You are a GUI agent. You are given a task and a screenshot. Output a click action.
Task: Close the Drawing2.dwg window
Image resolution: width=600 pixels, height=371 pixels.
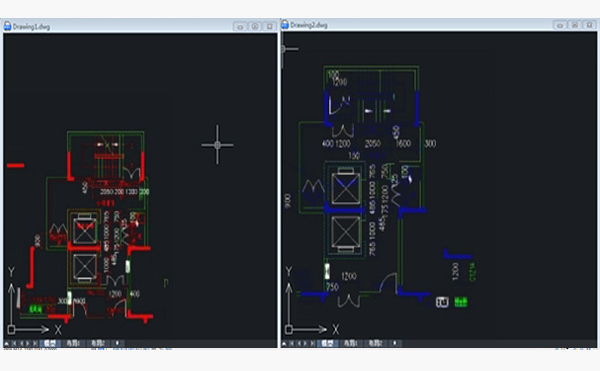click(x=589, y=25)
